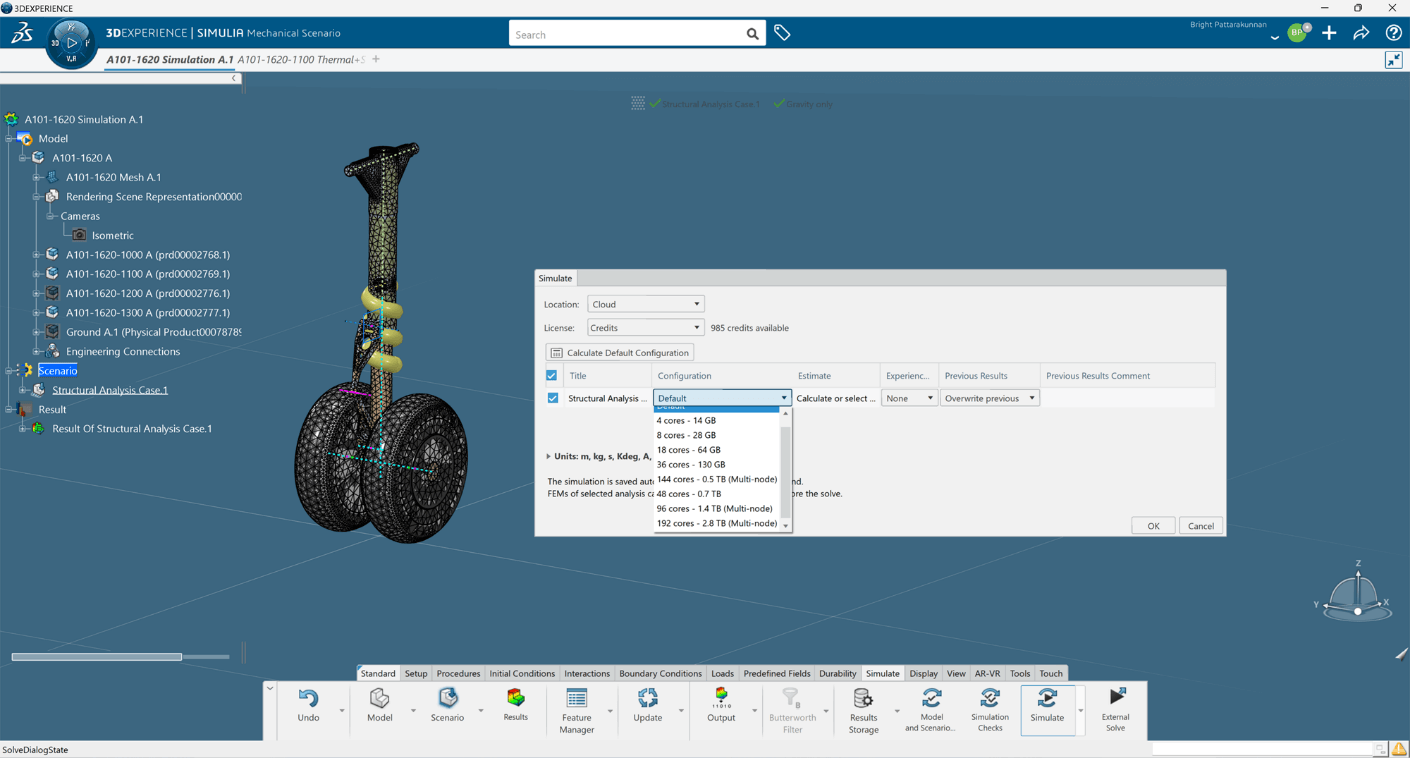Select 192 cores - 2.8 TB (Multi-node)
1410x758 pixels.
(x=716, y=523)
